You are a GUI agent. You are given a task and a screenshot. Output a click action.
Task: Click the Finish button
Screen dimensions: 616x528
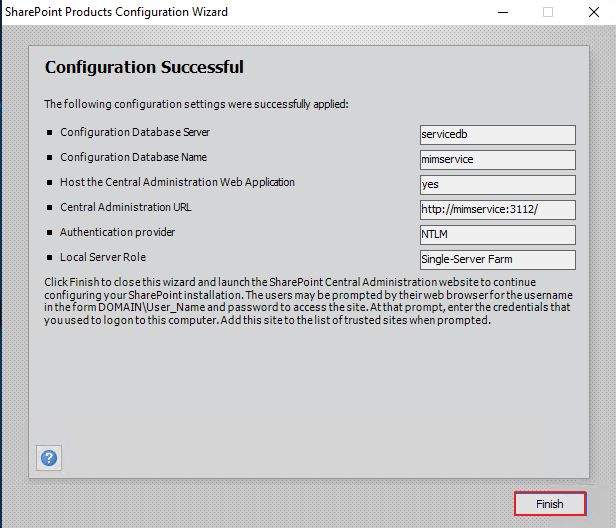550,504
